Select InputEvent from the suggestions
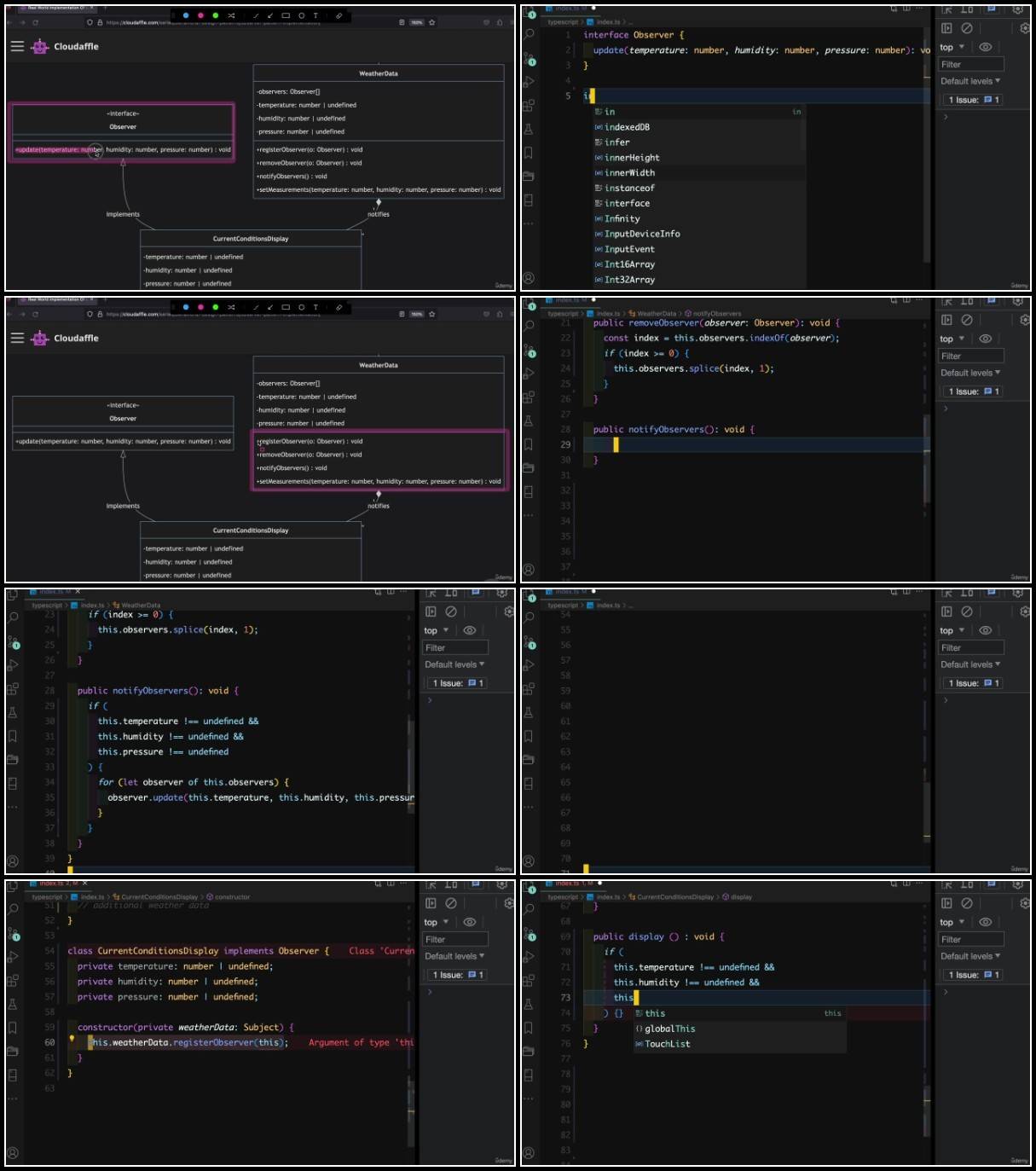This screenshot has height=1171, width=1036. coord(699,249)
